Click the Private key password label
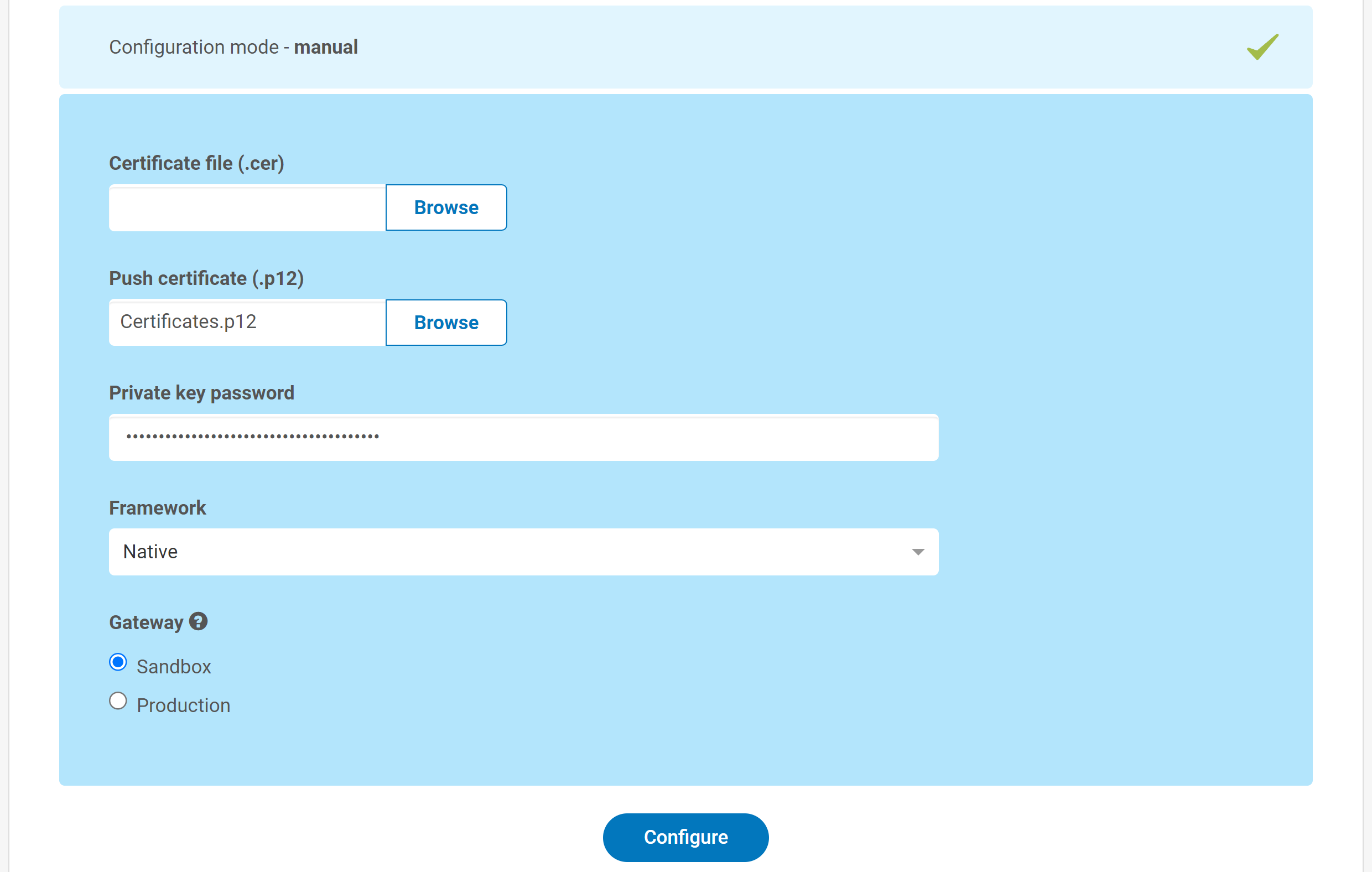 pyautogui.click(x=201, y=393)
